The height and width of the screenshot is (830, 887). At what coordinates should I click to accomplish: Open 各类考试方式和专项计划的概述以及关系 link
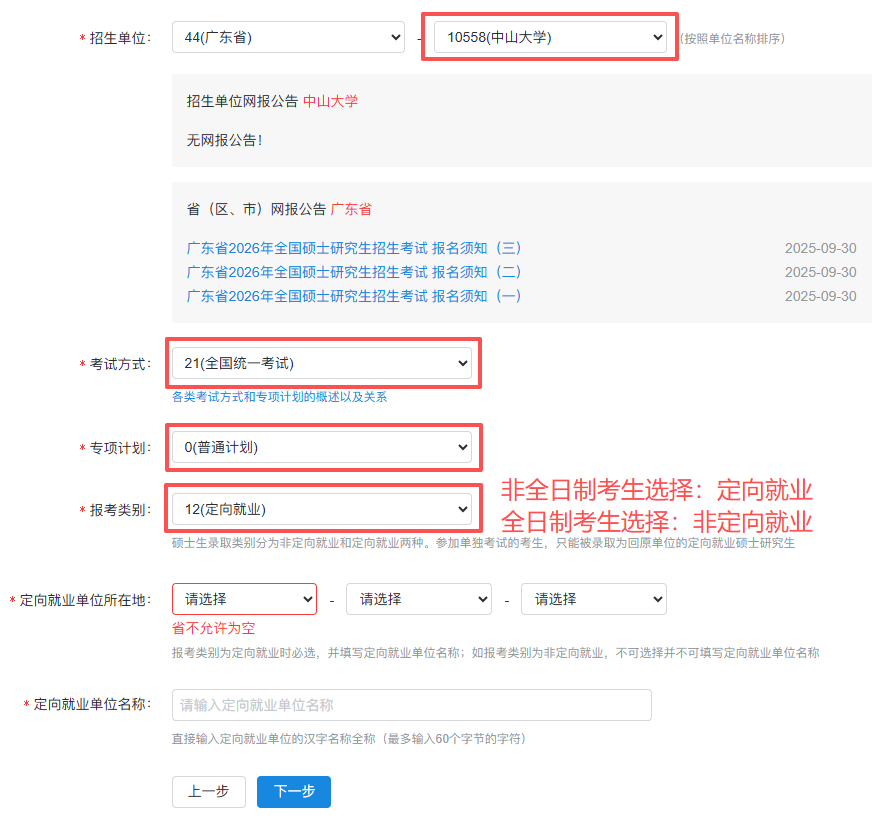coord(279,397)
